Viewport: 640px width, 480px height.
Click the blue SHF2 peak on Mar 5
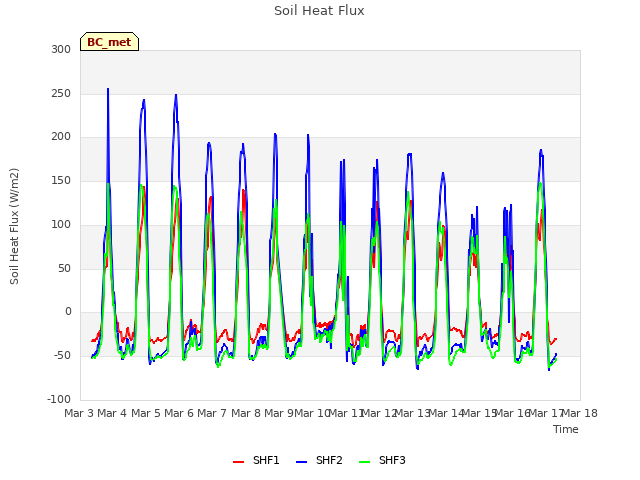tap(144, 100)
